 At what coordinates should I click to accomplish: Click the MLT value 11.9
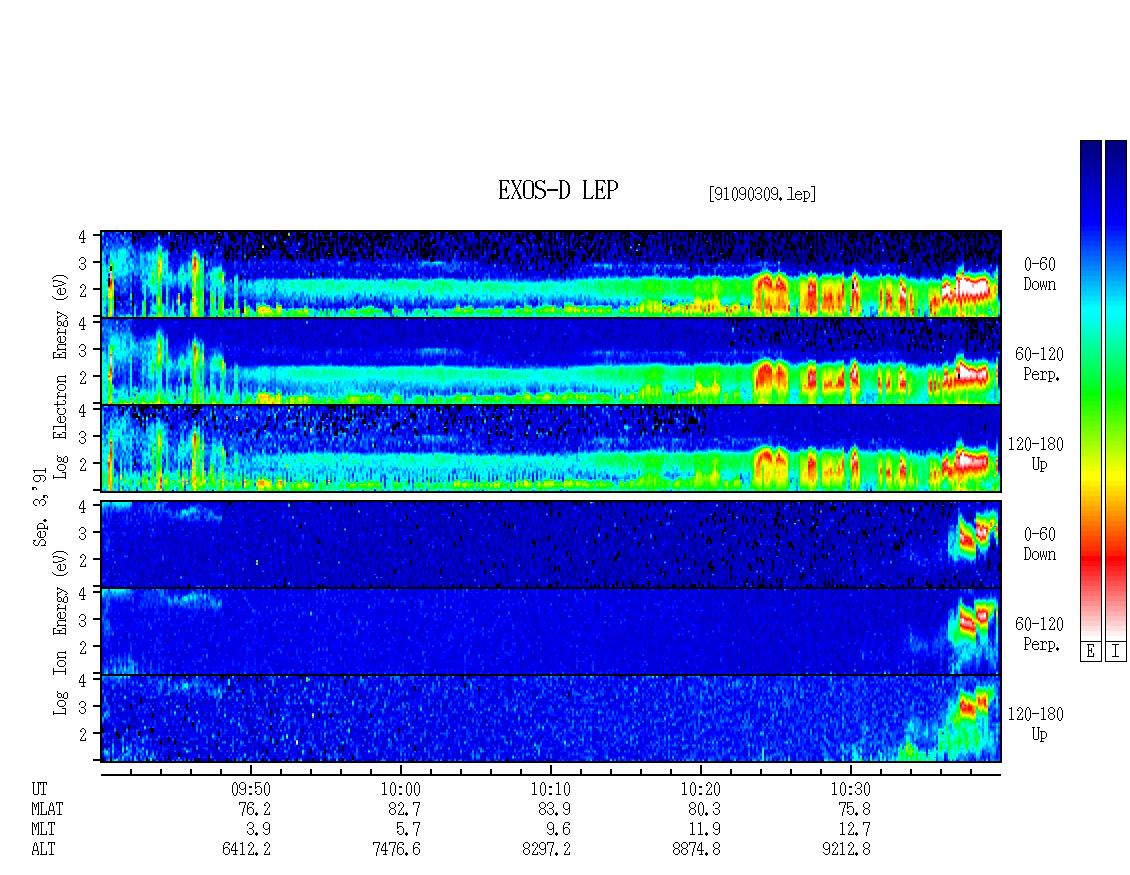point(704,830)
